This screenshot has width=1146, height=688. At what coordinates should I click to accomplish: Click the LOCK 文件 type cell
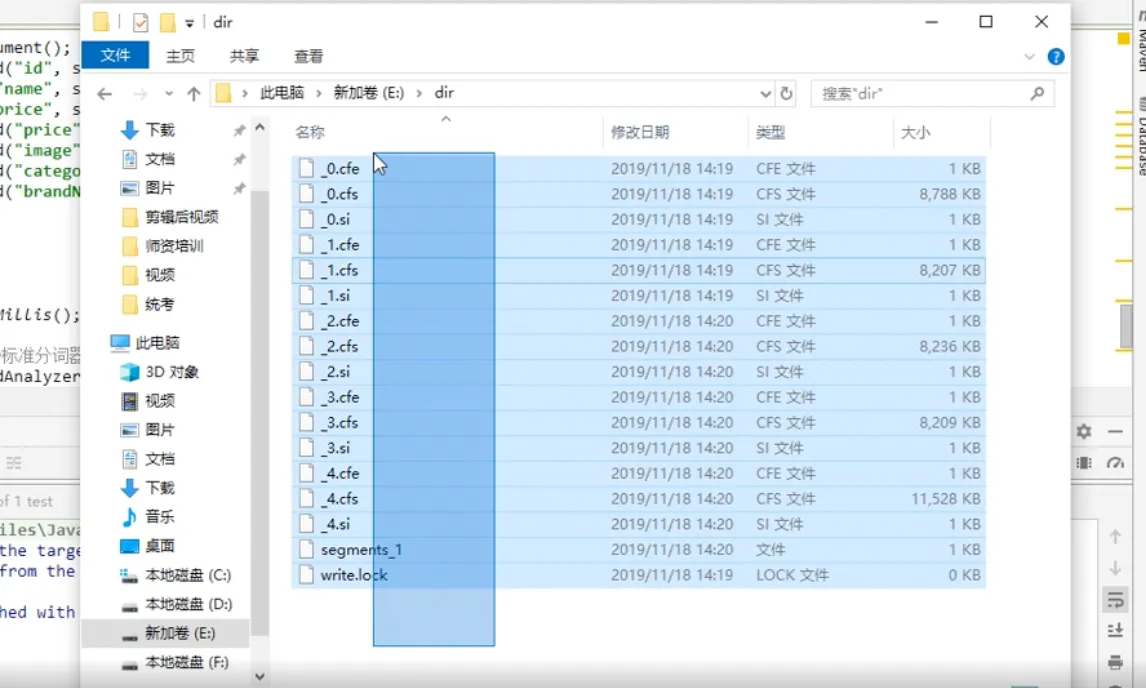[x=792, y=575]
